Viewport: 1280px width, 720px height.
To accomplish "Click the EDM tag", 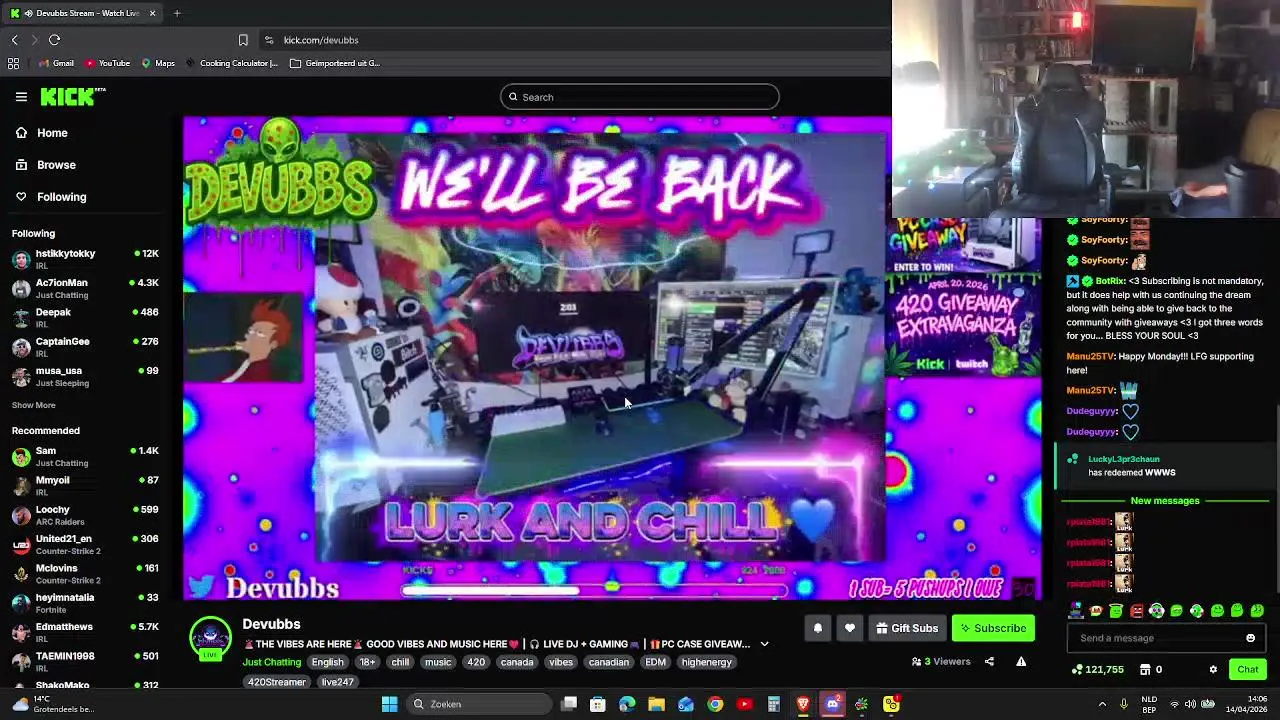I will pos(655,662).
